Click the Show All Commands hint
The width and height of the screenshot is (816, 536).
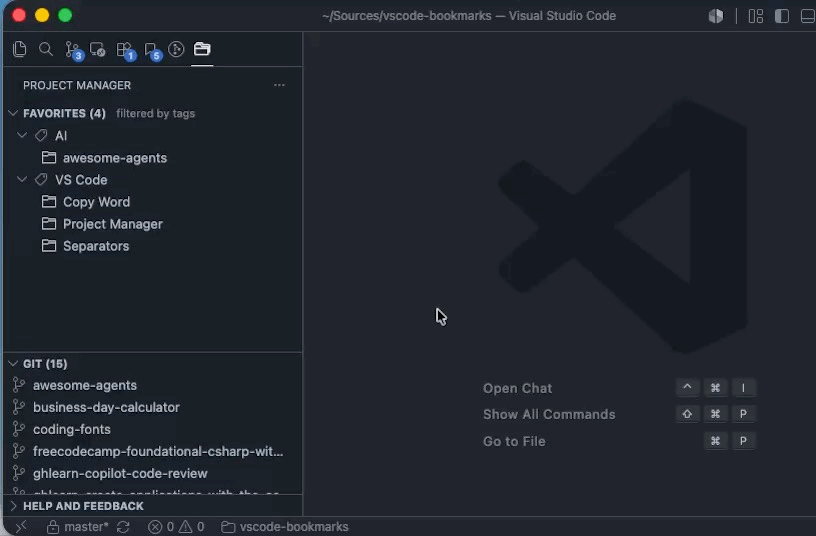pos(549,414)
